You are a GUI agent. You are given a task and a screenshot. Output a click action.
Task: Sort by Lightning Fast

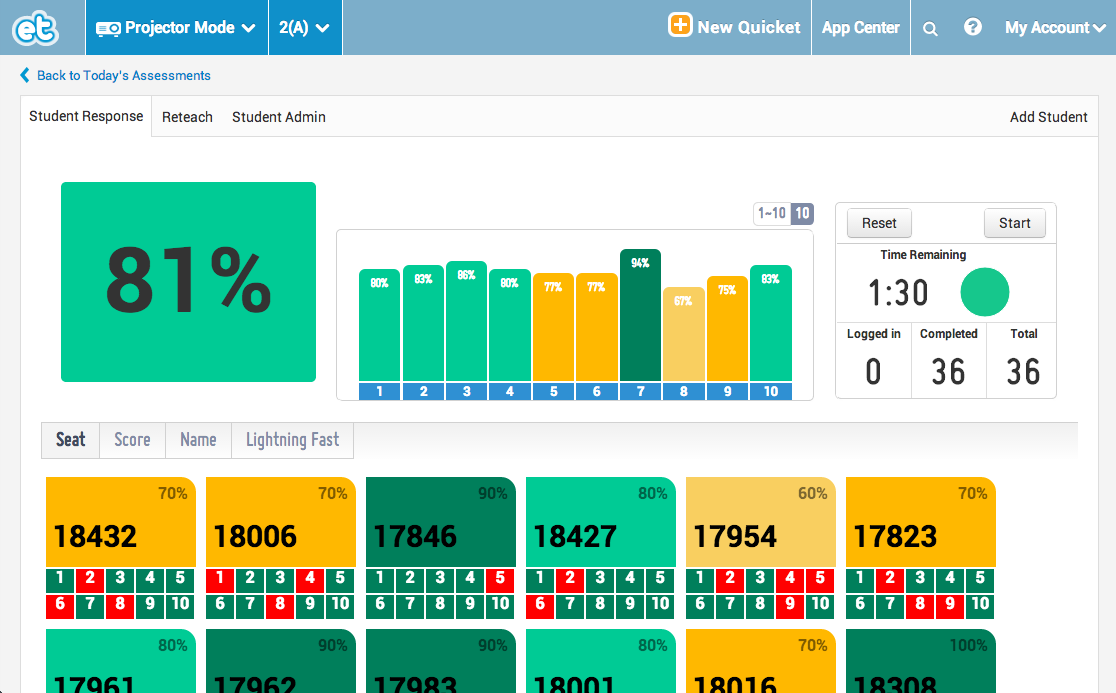point(293,440)
